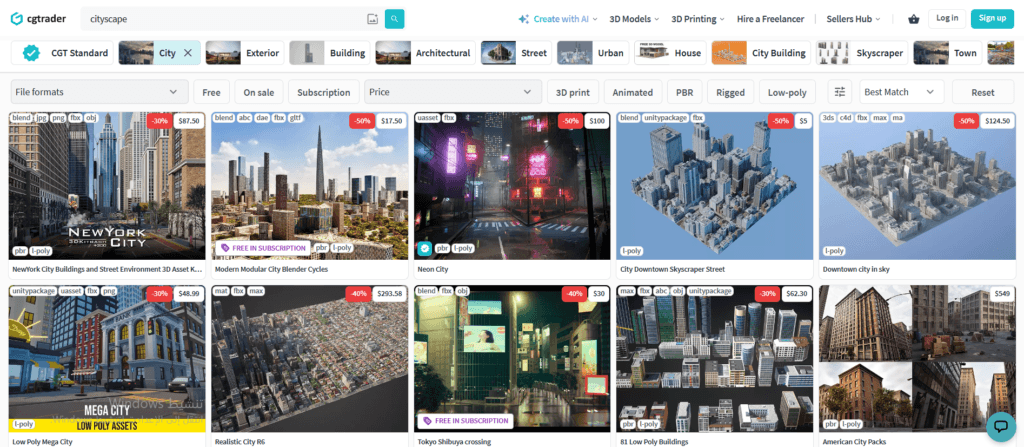Toggle the Subscription filter
Screen dimensions: 1024x447
pos(324,92)
